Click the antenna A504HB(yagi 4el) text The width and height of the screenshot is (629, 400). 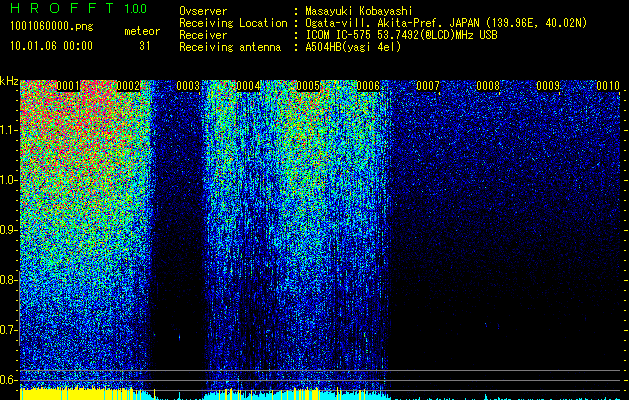[x=353, y=47]
